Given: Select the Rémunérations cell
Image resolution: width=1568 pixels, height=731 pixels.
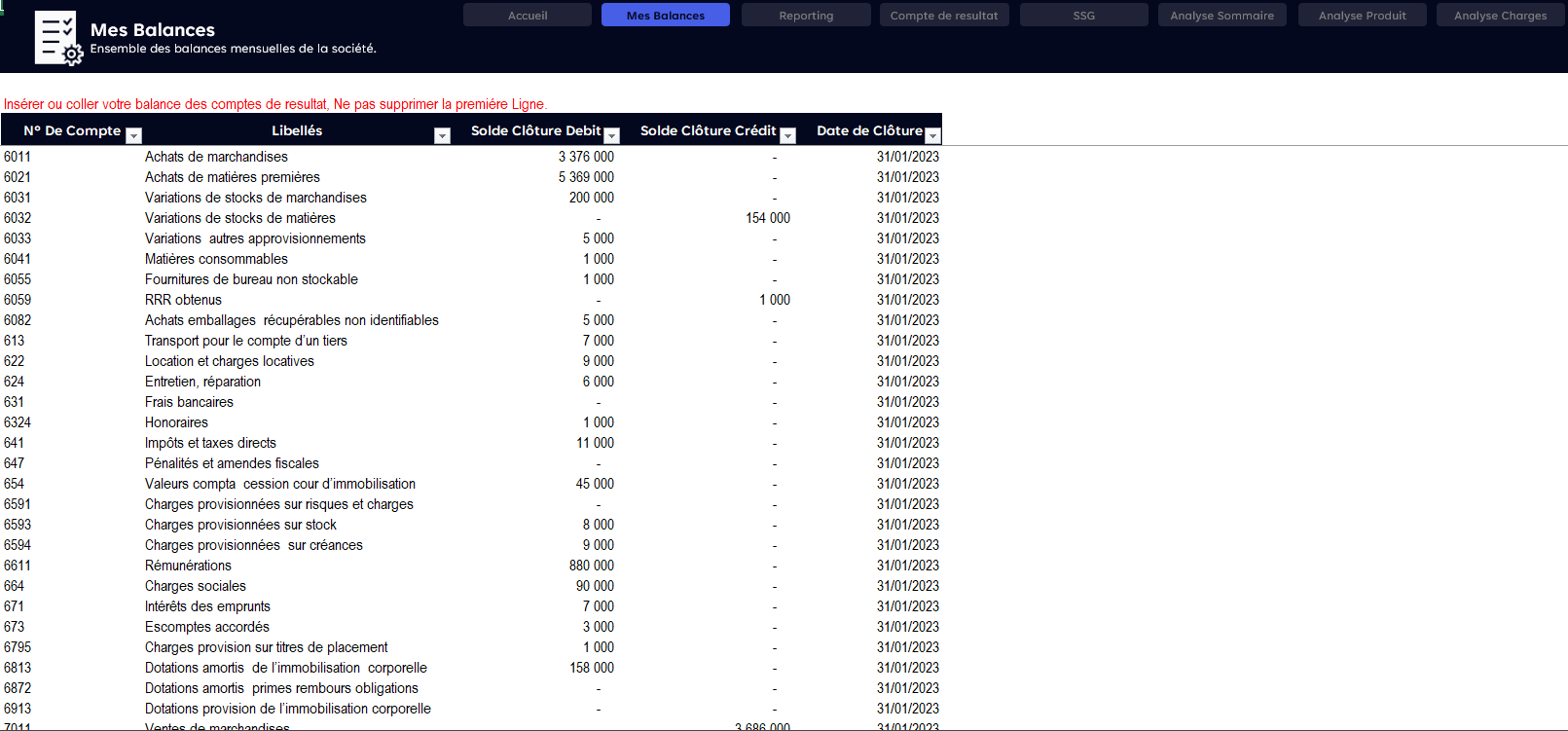Looking at the screenshot, I should (188, 566).
